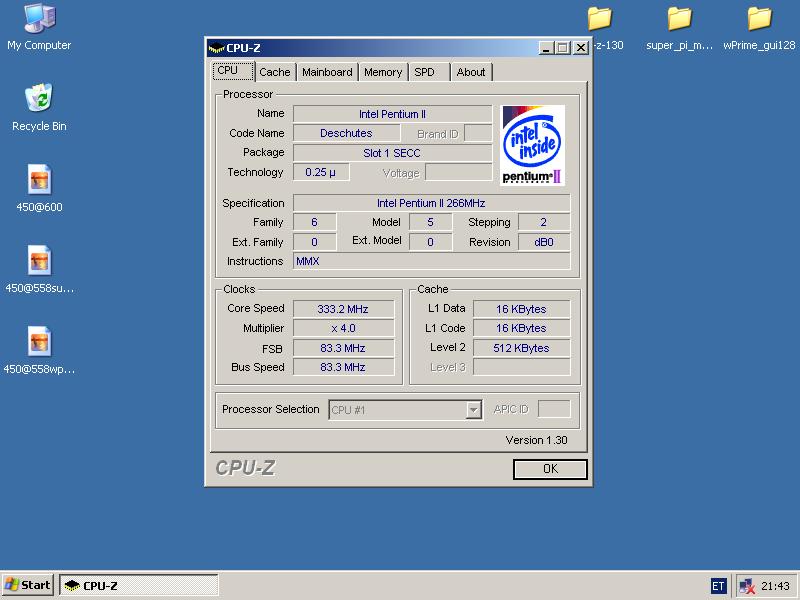The height and width of the screenshot is (600, 800).
Task: Open the Memory tab
Action: (x=383, y=72)
